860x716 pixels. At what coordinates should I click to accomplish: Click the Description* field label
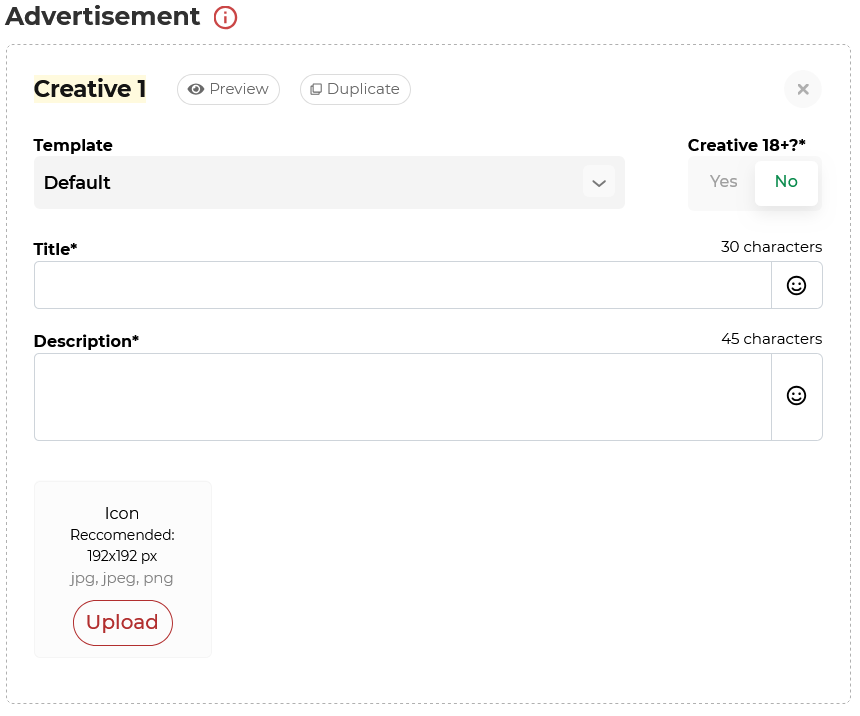(x=86, y=341)
